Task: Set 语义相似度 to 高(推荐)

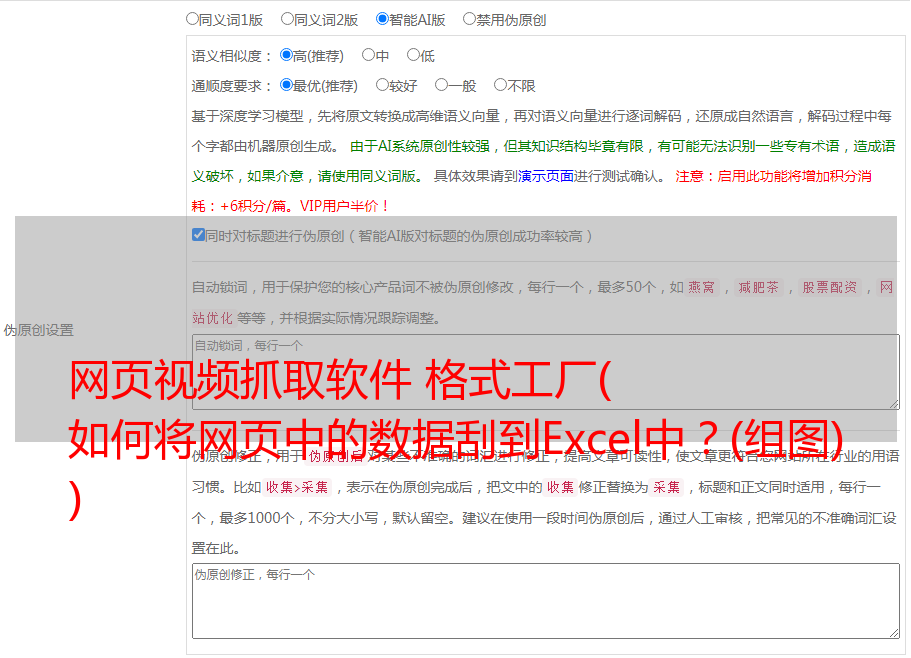Action: coord(286,55)
